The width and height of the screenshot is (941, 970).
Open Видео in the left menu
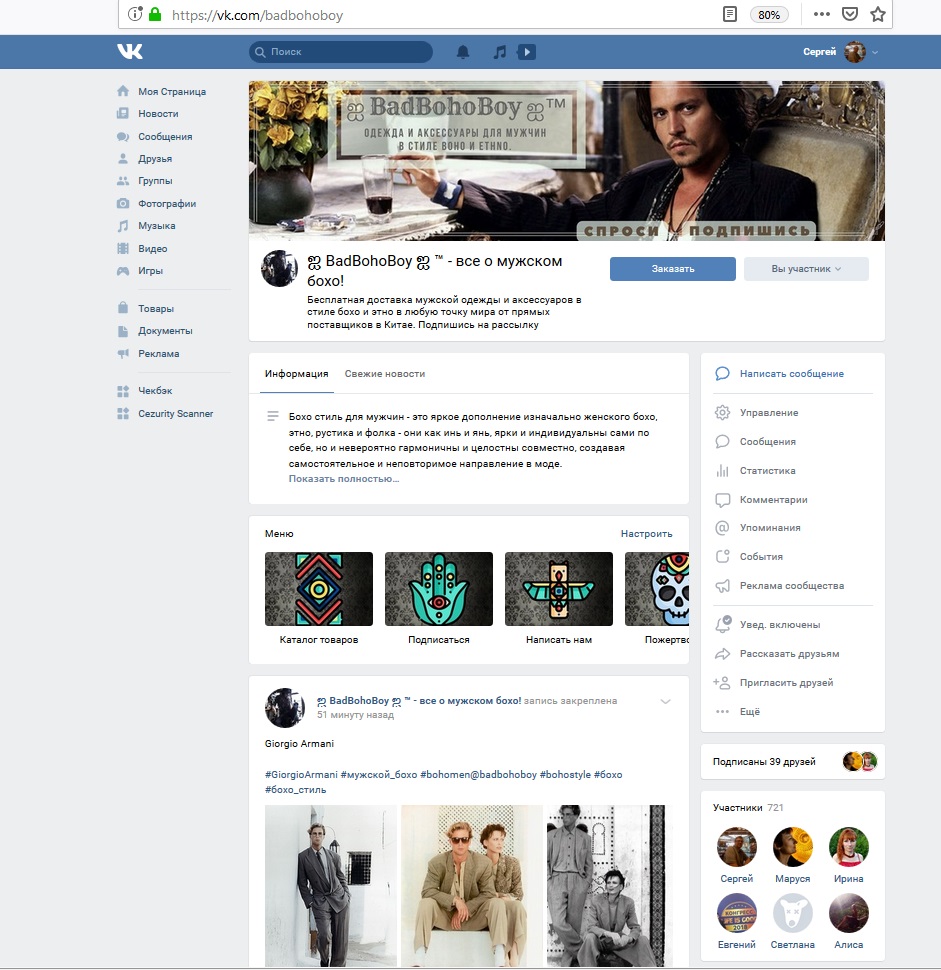pyautogui.click(x=152, y=249)
